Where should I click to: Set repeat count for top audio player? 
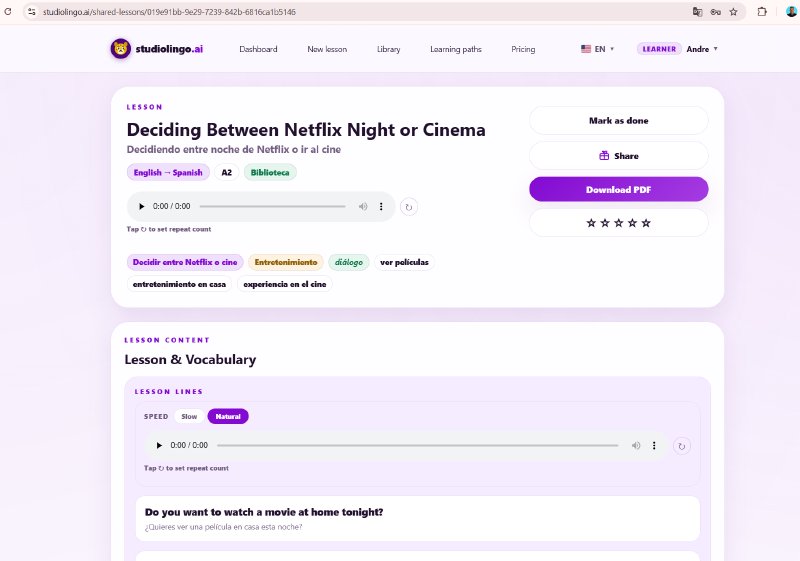tap(409, 207)
